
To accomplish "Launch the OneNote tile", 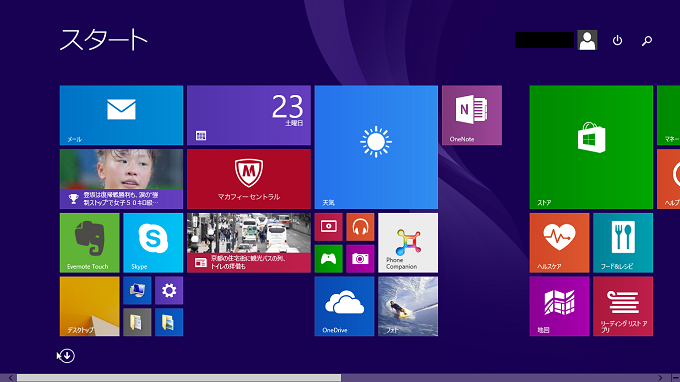I will (472, 115).
